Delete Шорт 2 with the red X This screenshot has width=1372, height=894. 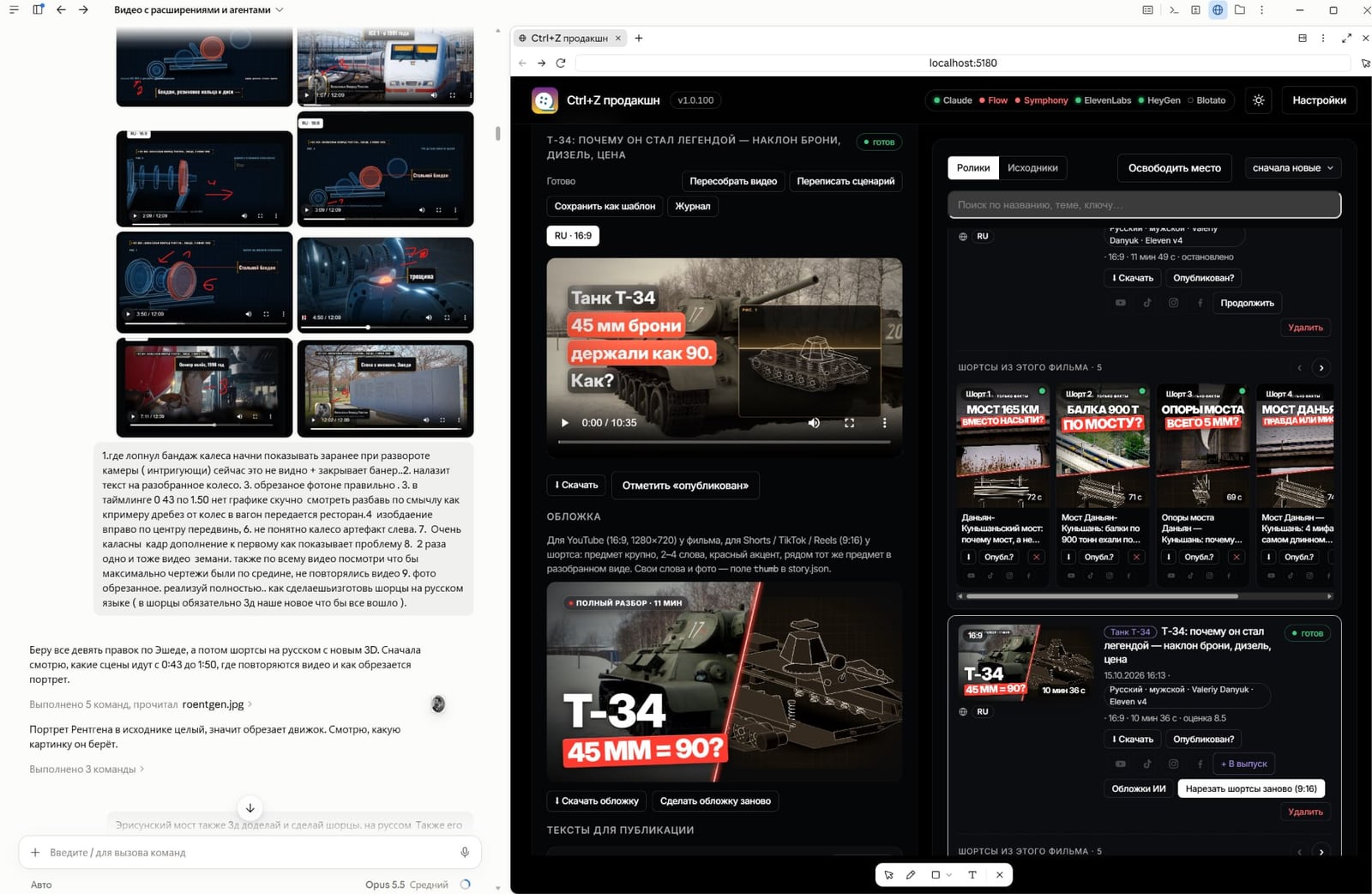[x=1136, y=557]
